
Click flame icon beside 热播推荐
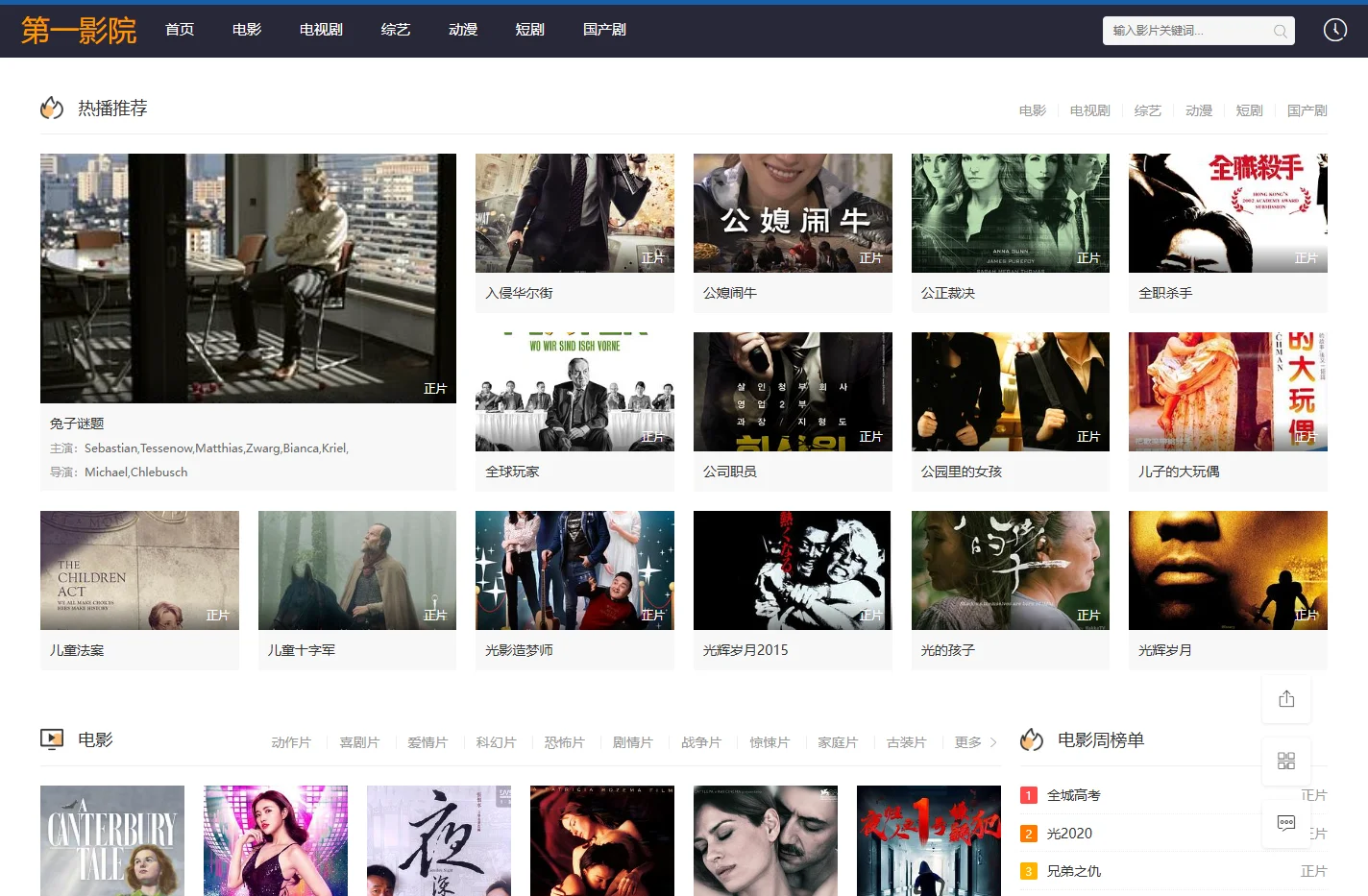(x=52, y=109)
